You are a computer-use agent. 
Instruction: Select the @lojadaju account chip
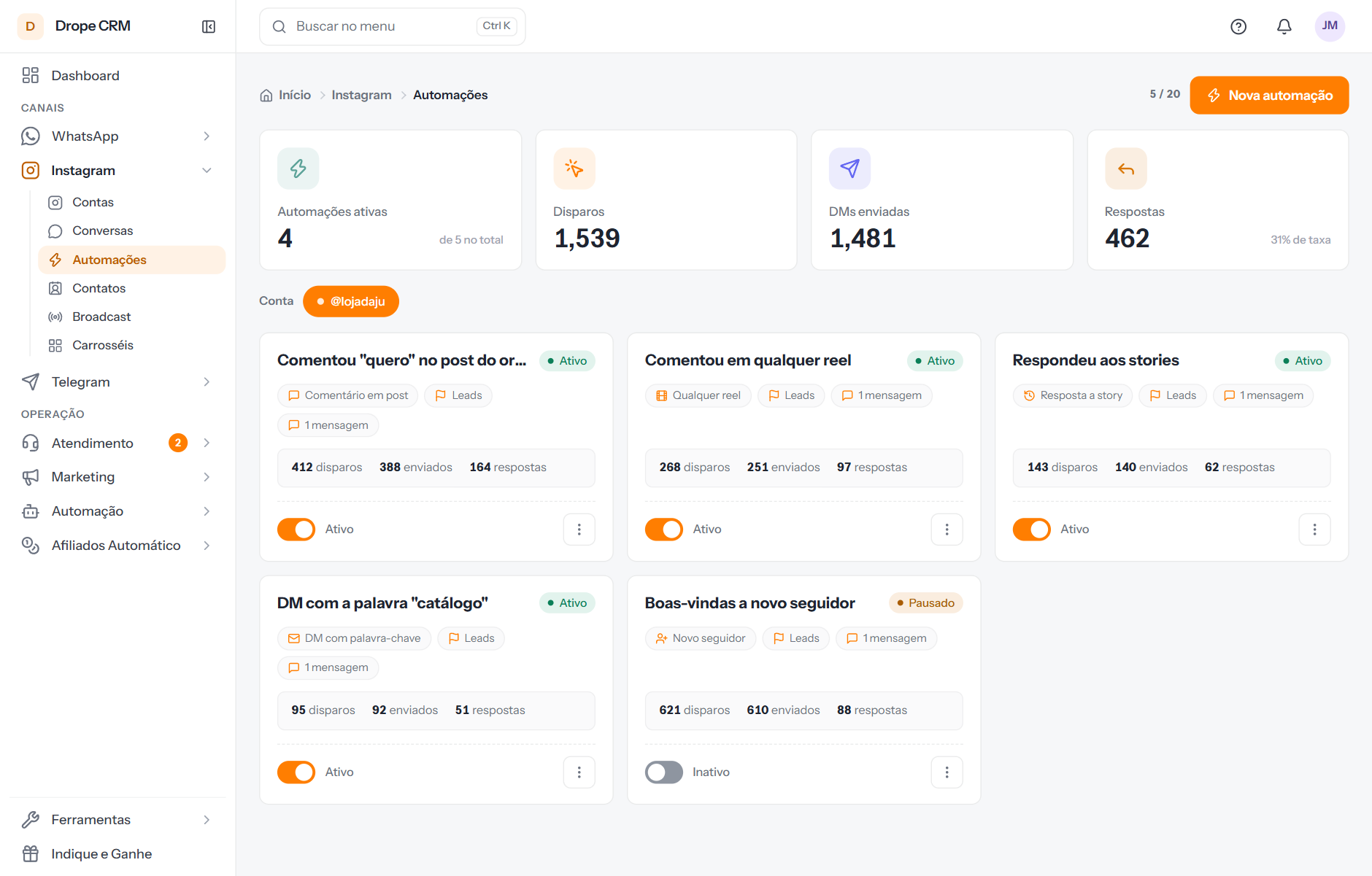(351, 301)
